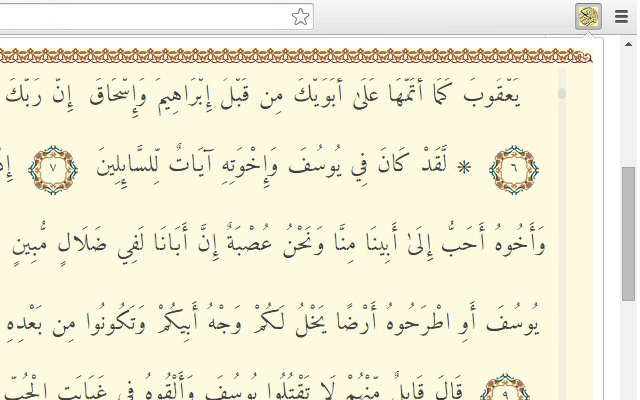Click the word مُّبِينٍ
Image resolution: width=640 pixels, height=400 pixels.
[30, 243]
